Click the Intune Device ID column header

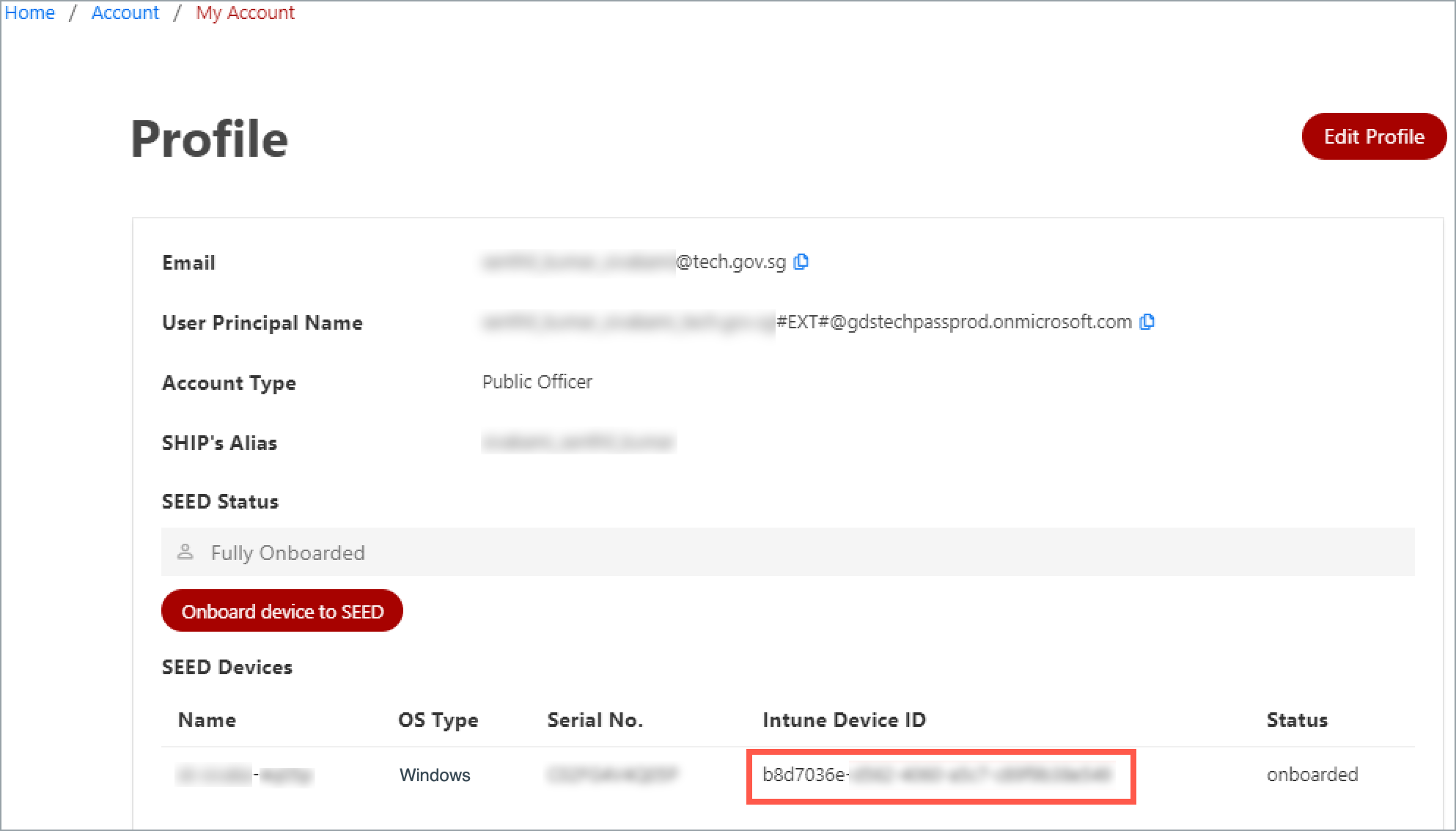point(843,720)
